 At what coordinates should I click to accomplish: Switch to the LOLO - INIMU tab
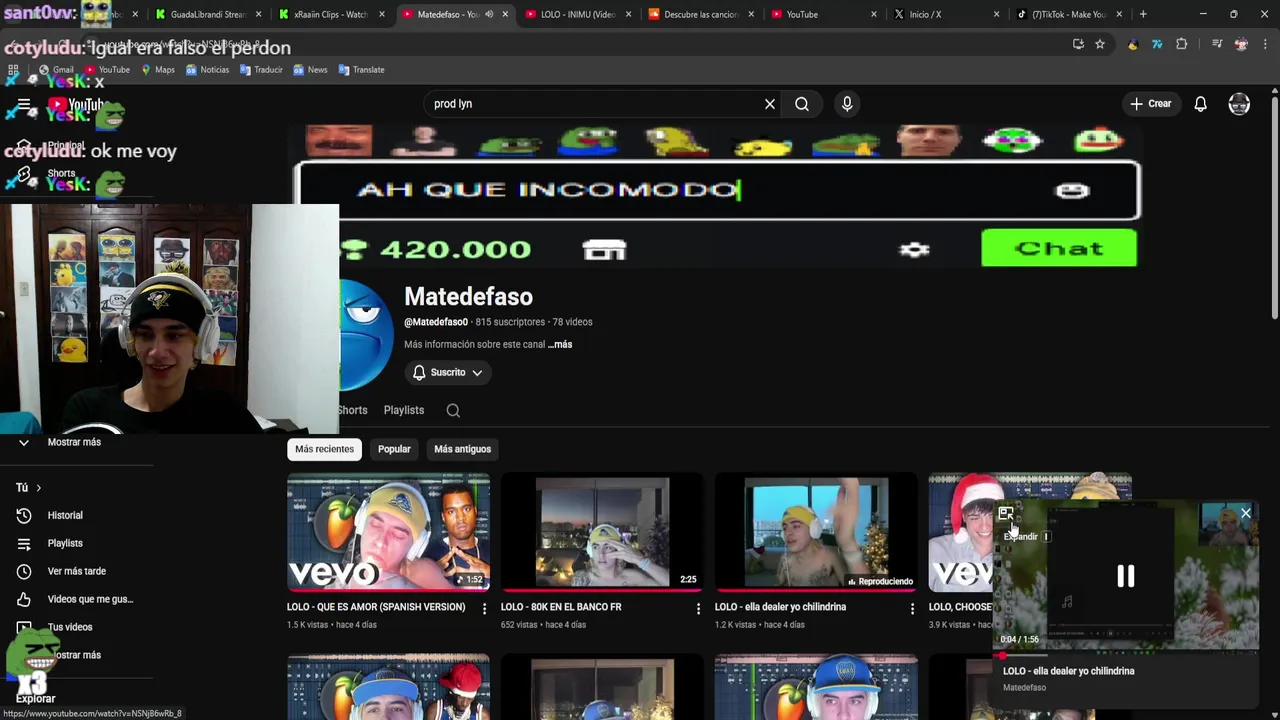pos(578,14)
